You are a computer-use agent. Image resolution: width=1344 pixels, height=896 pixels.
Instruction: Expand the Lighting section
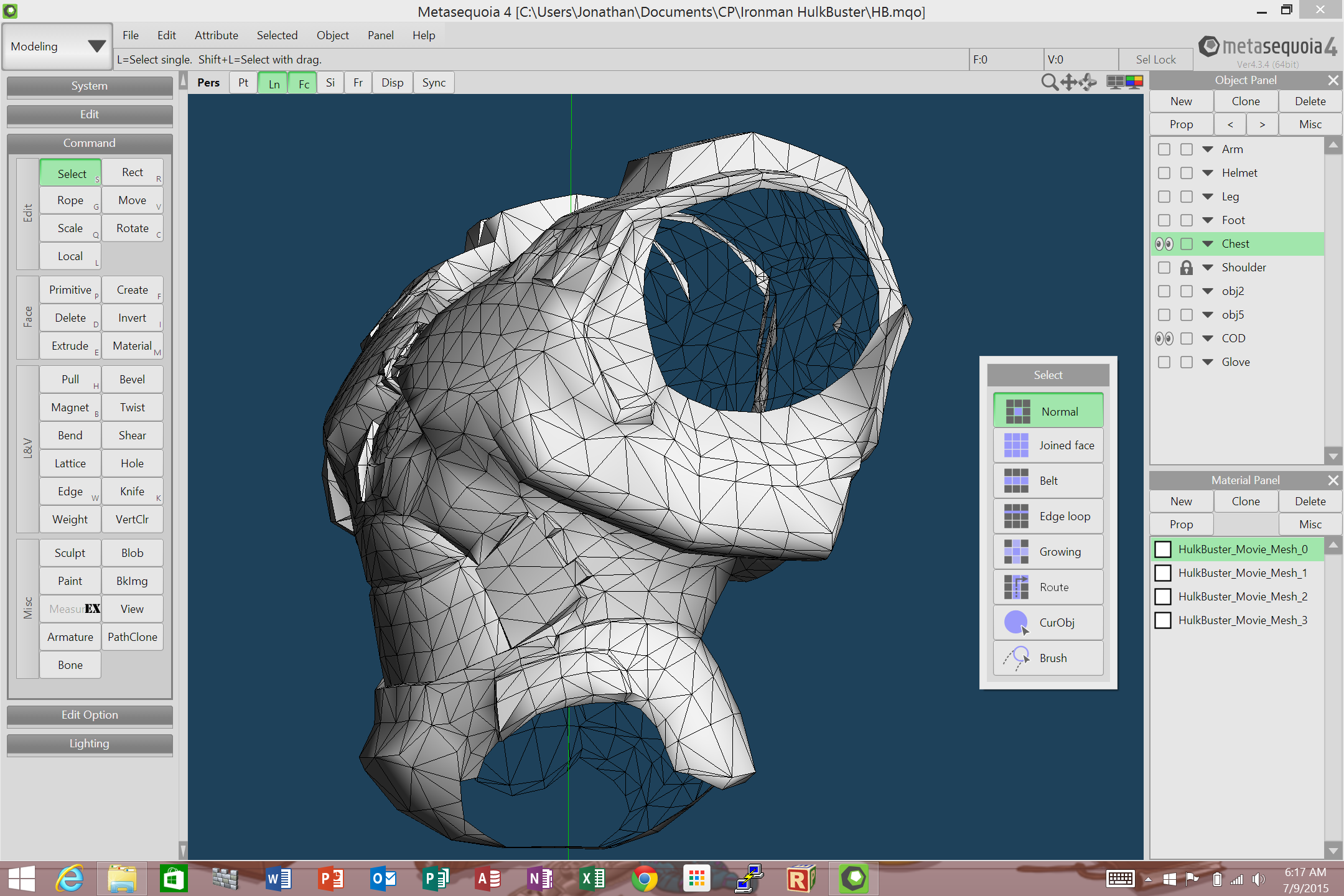click(x=90, y=744)
